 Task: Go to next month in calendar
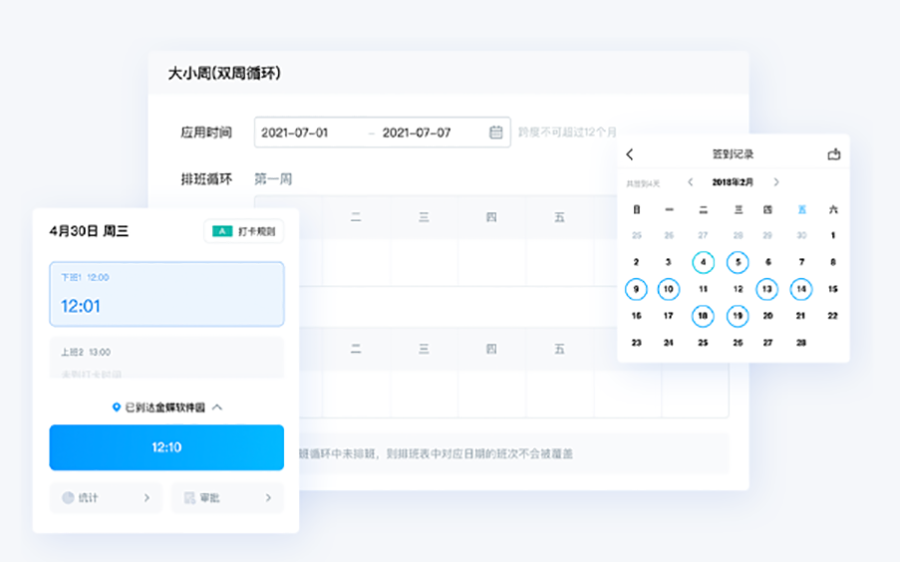click(x=776, y=182)
